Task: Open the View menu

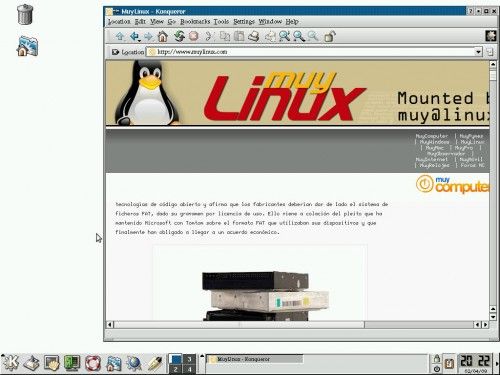Action: pyautogui.click(x=157, y=22)
